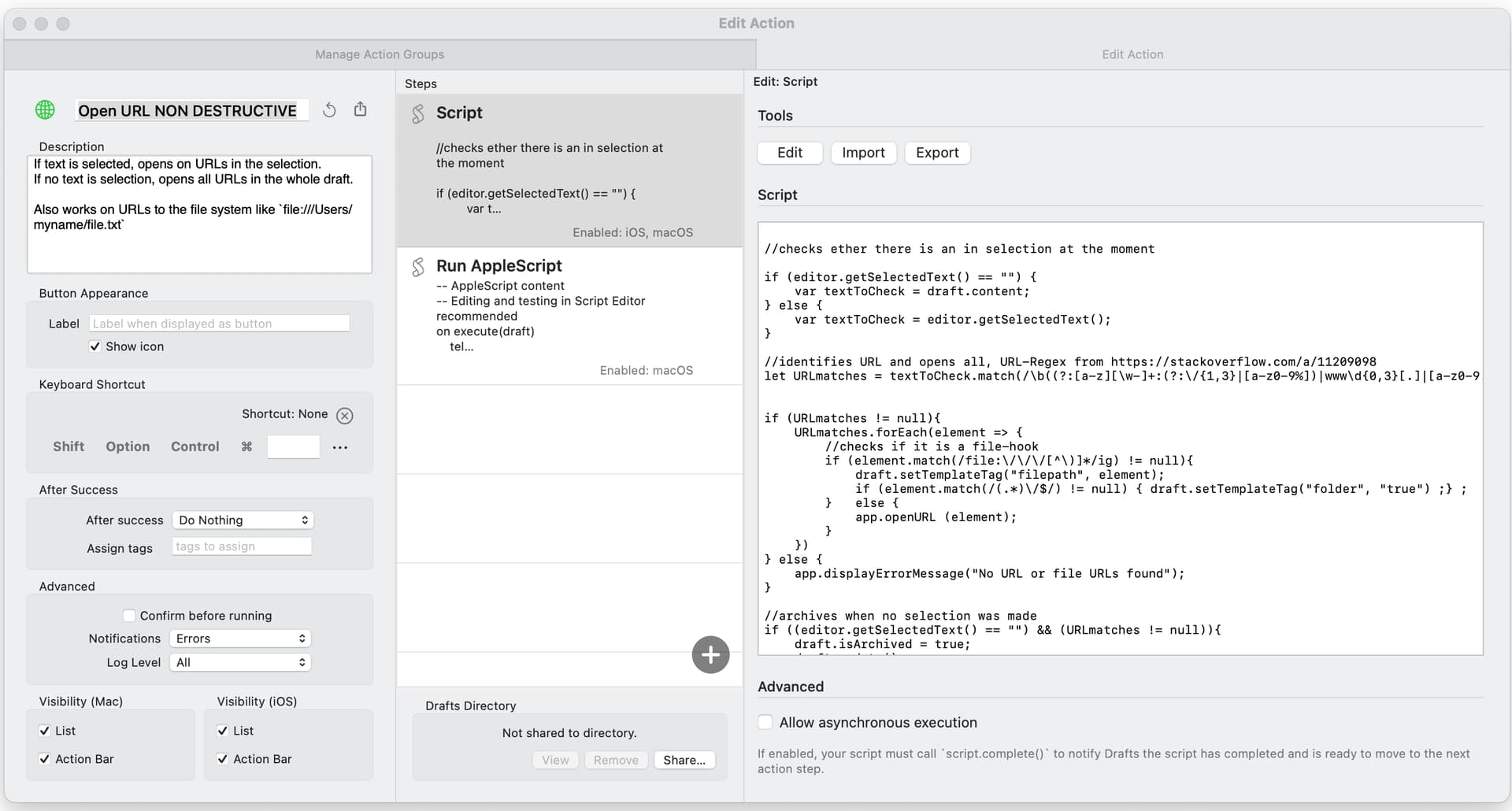Open the Notifications Errors dropdown
The height and width of the screenshot is (811, 1512).
241,639
